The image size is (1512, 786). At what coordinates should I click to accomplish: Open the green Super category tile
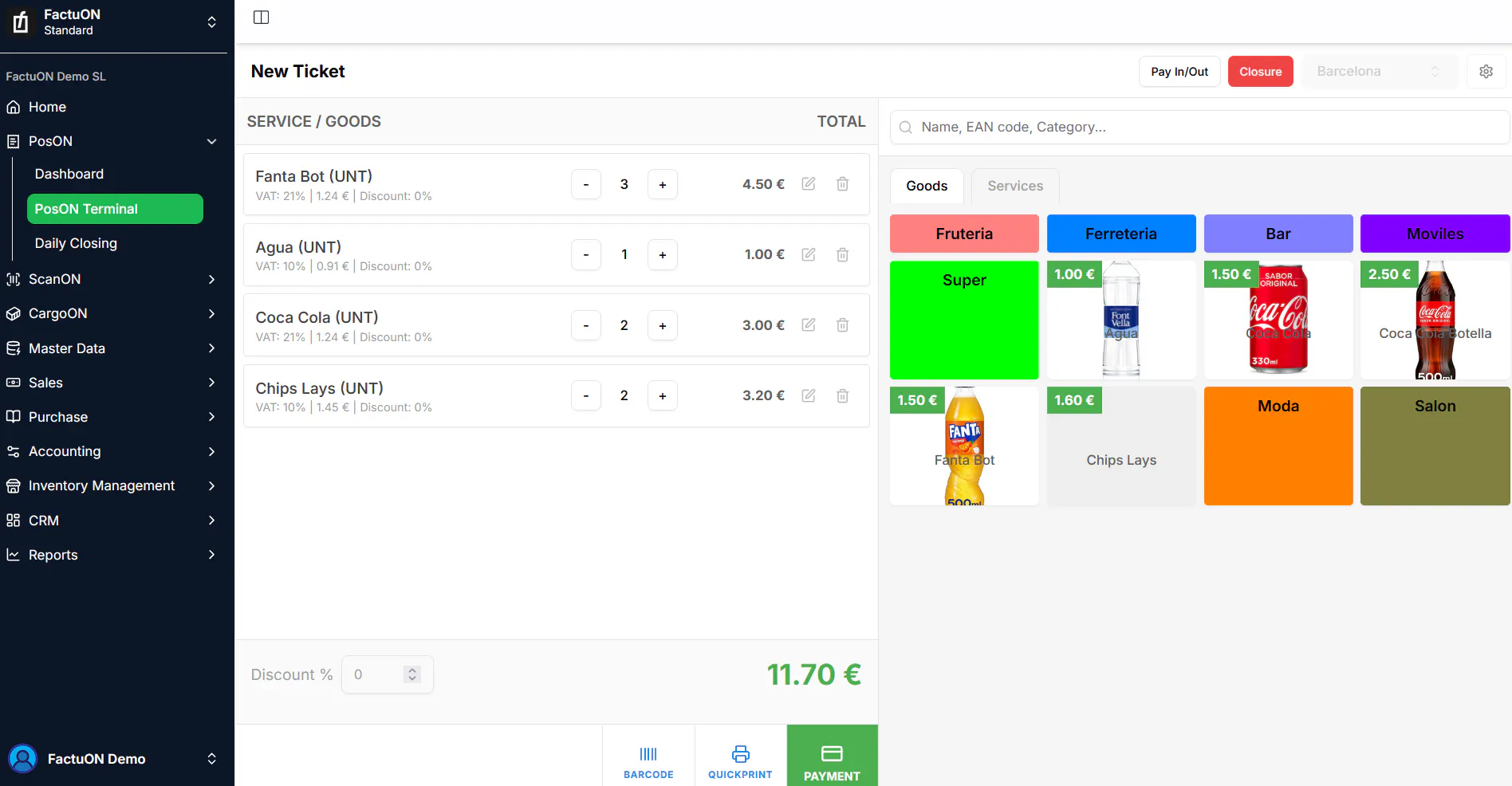click(964, 320)
